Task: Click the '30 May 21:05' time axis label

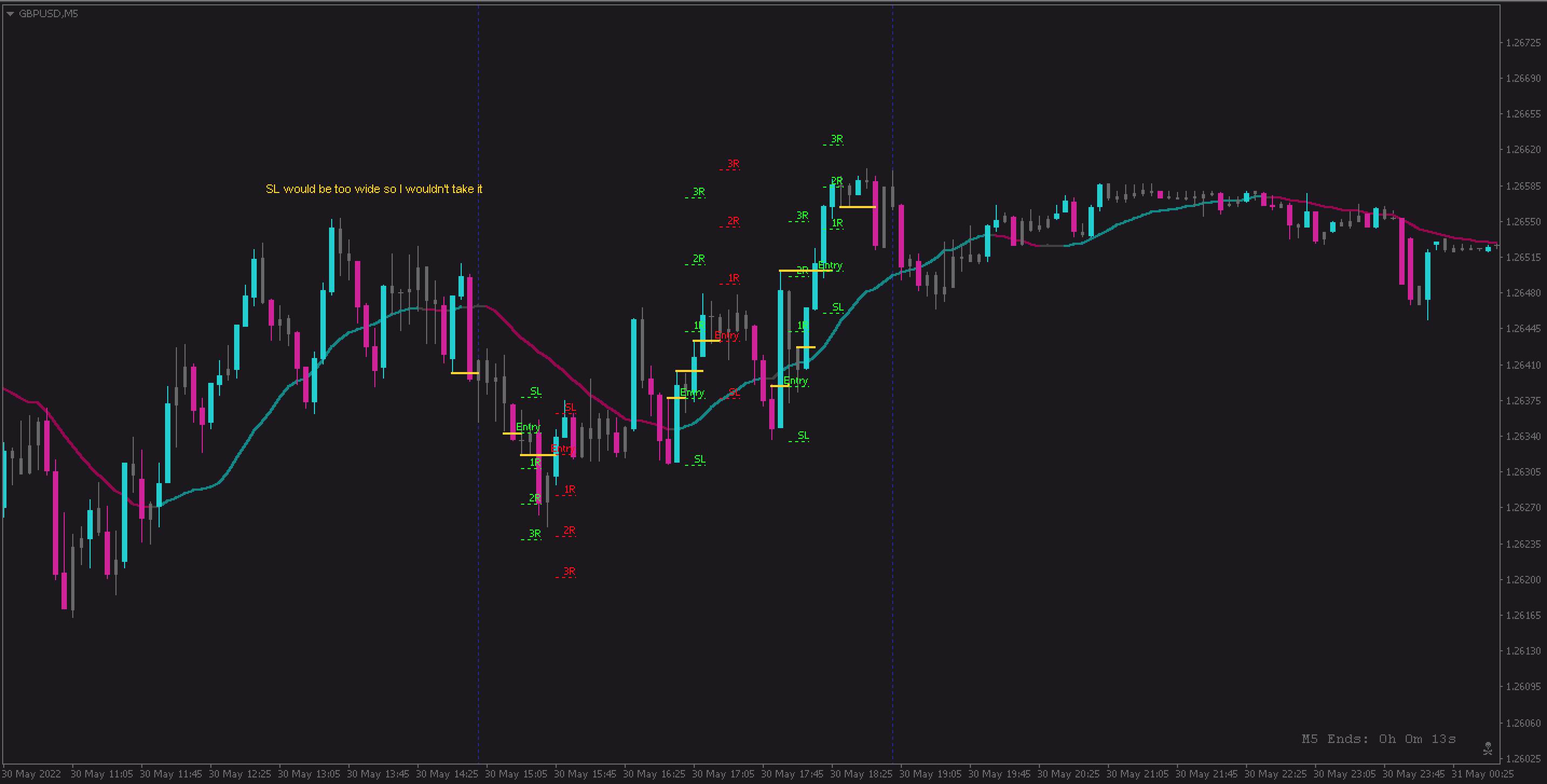Action: tap(1138, 774)
